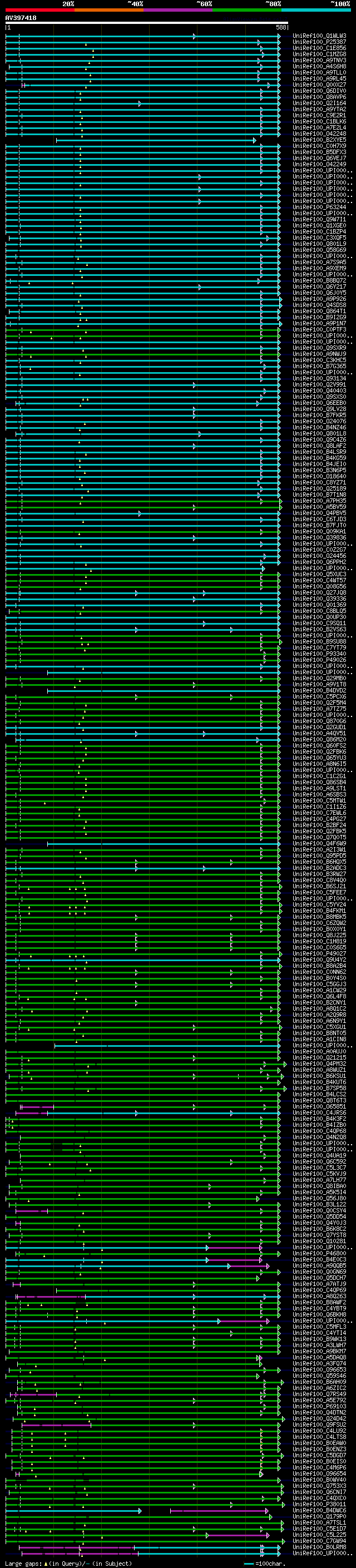Click the cyan ~100% identity legend segment

coord(316,10)
